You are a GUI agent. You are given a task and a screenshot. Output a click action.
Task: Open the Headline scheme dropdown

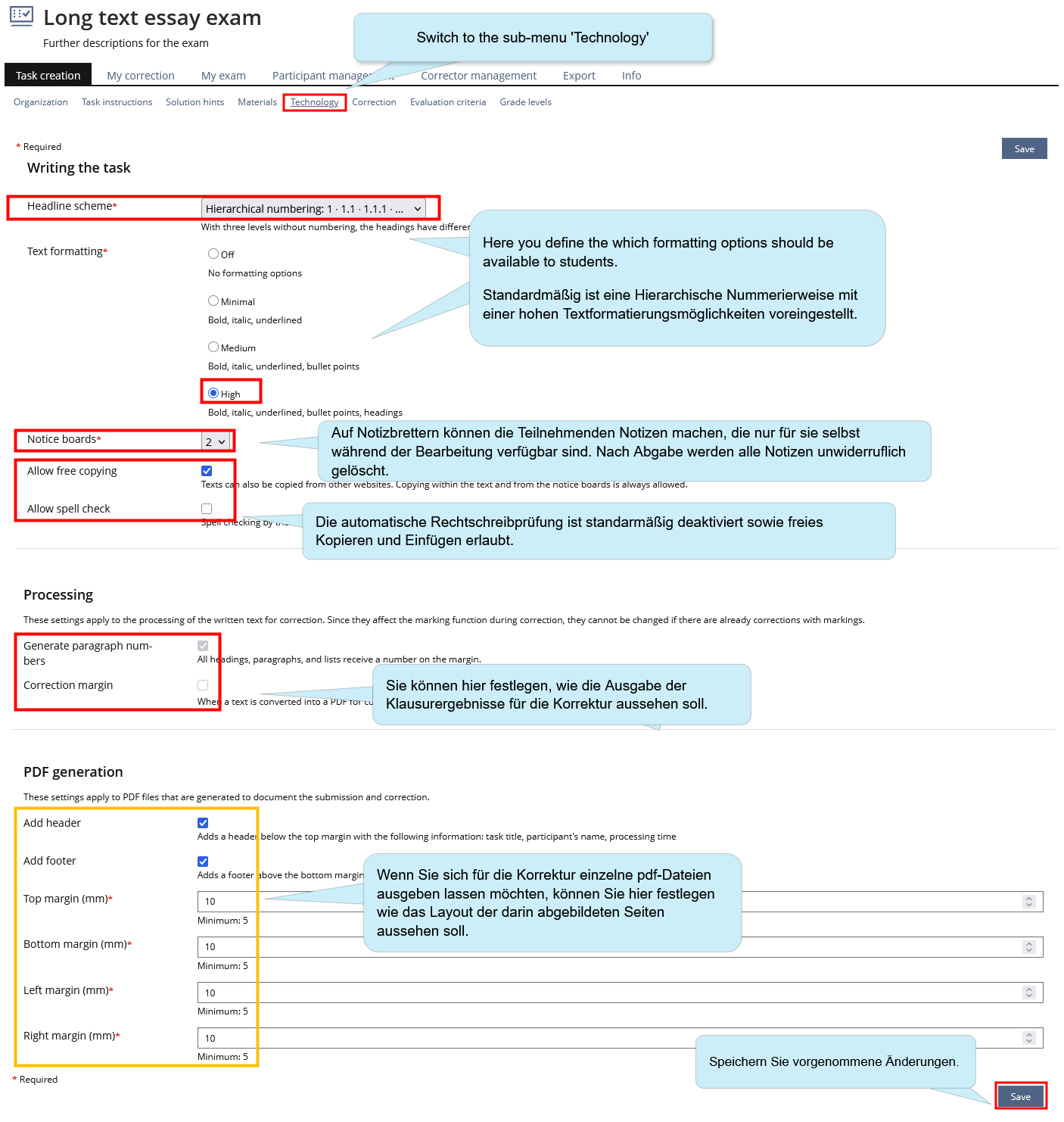313,208
